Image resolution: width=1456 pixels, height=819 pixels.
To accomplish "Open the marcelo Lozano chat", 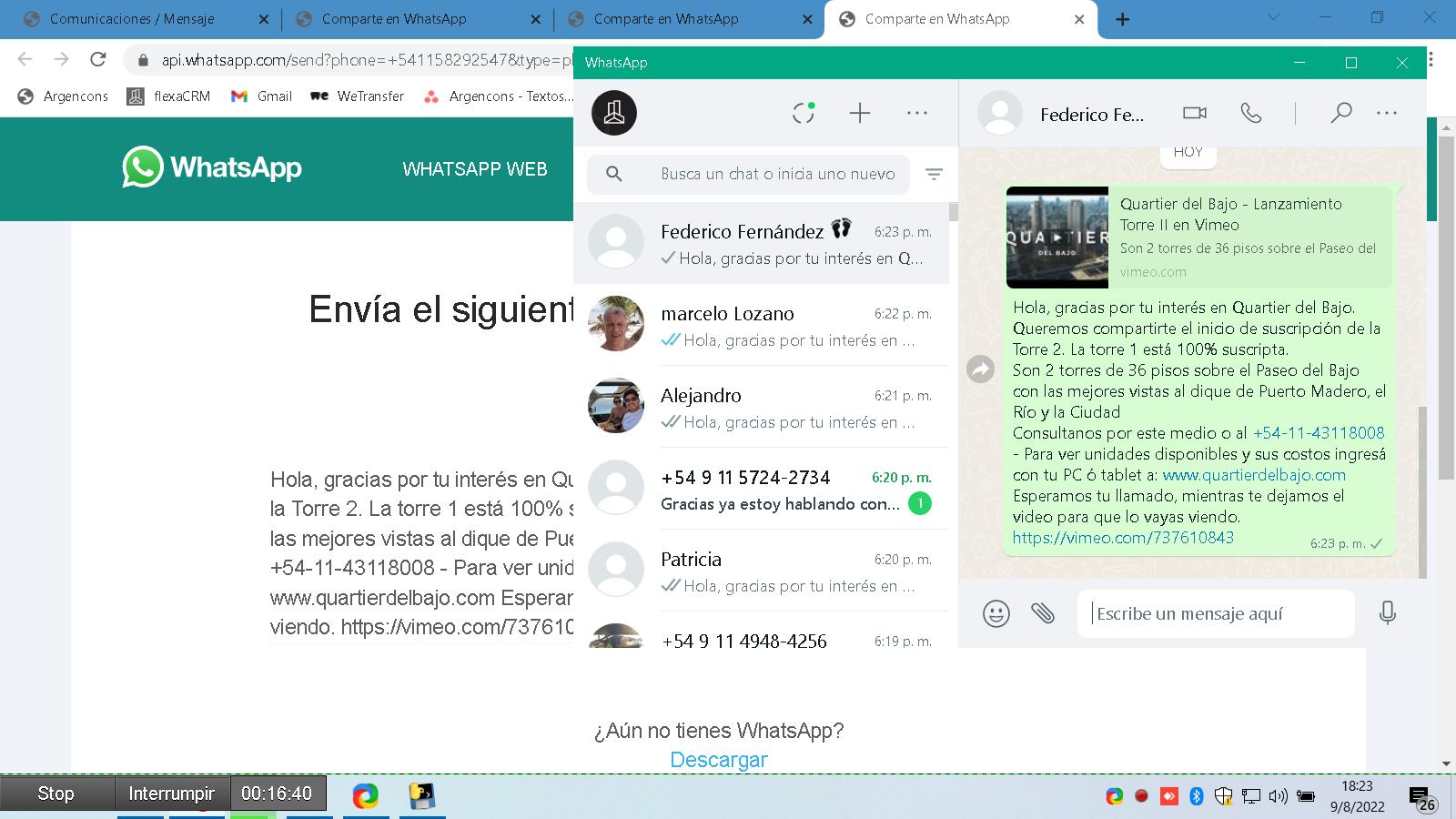I will coord(761,325).
